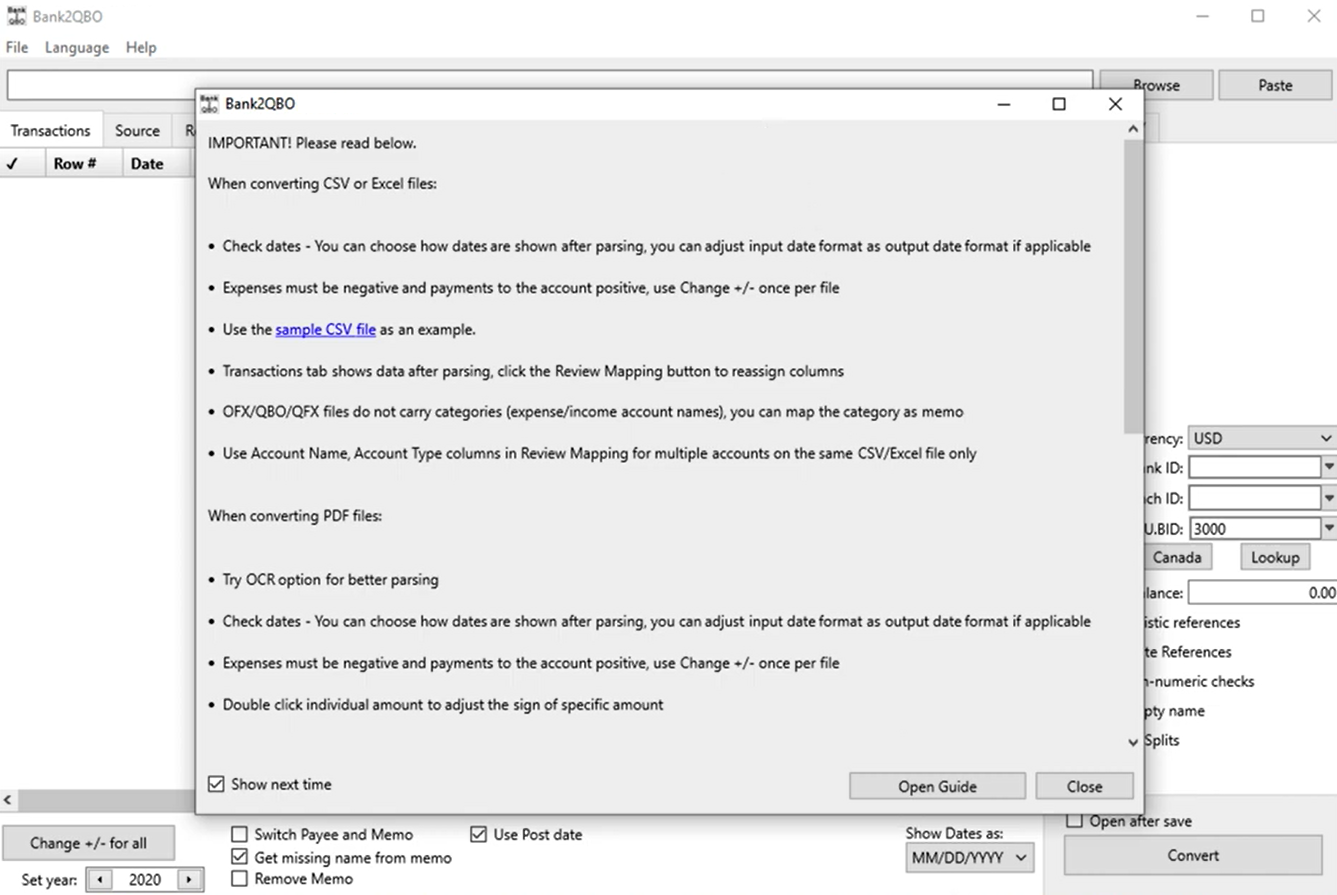Screen dimensions: 1337x895
Task: Toggle Get missing name from memo
Action: coord(239,857)
